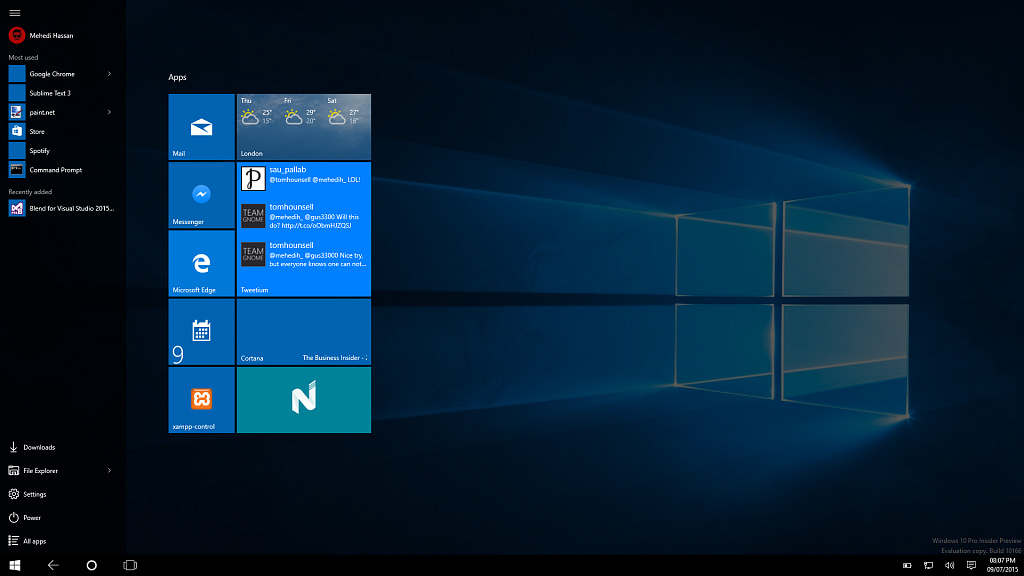Click the taskbar clock 03:07 PM
This screenshot has height=576, width=1024.
pos(1002,566)
